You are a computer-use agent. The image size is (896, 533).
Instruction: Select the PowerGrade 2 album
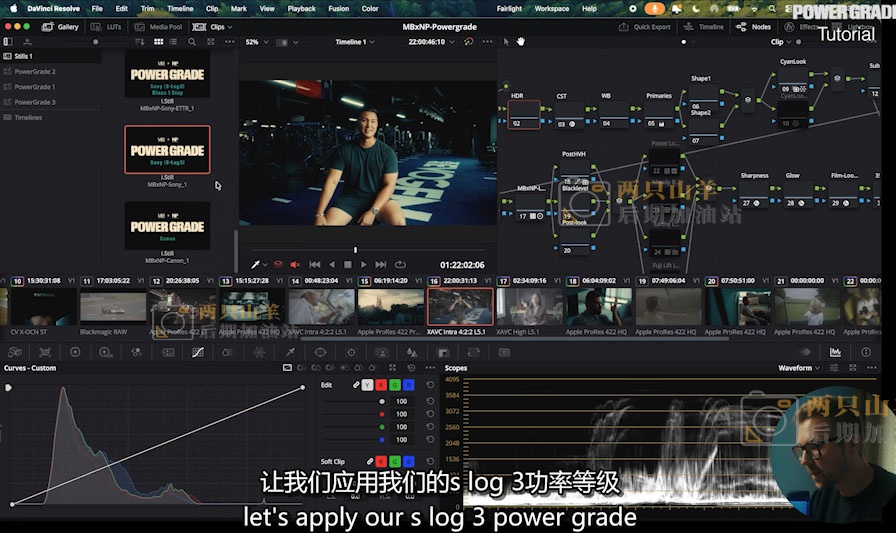[34, 72]
